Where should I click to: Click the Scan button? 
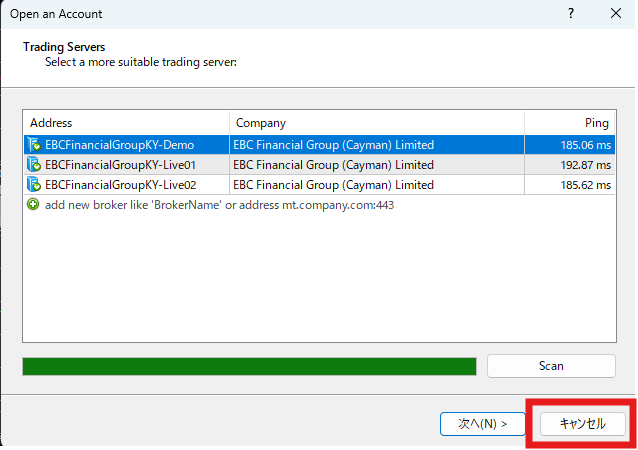(x=551, y=366)
